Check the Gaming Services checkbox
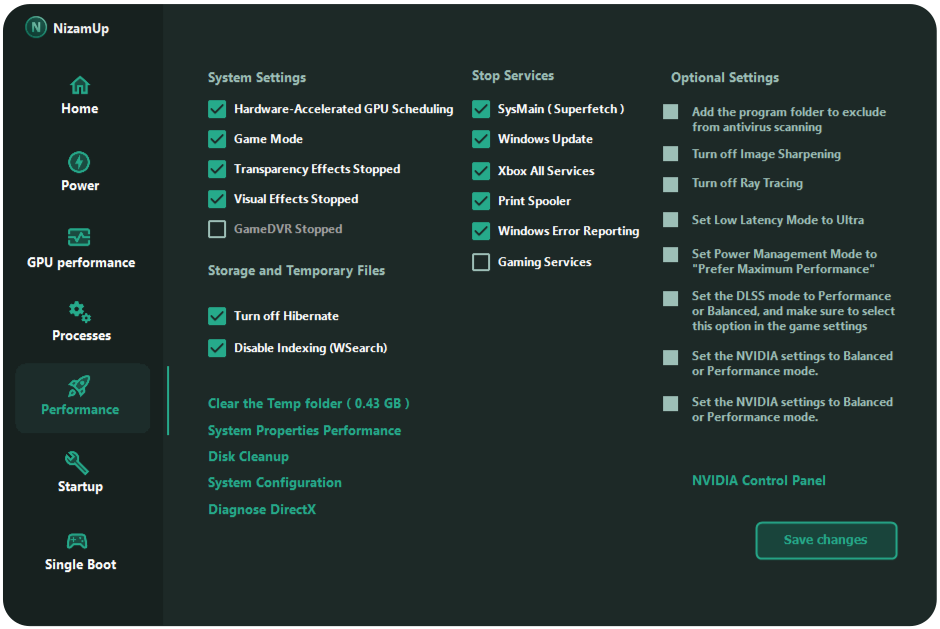Image resolution: width=940 pixels, height=629 pixels. pos(481,262)
